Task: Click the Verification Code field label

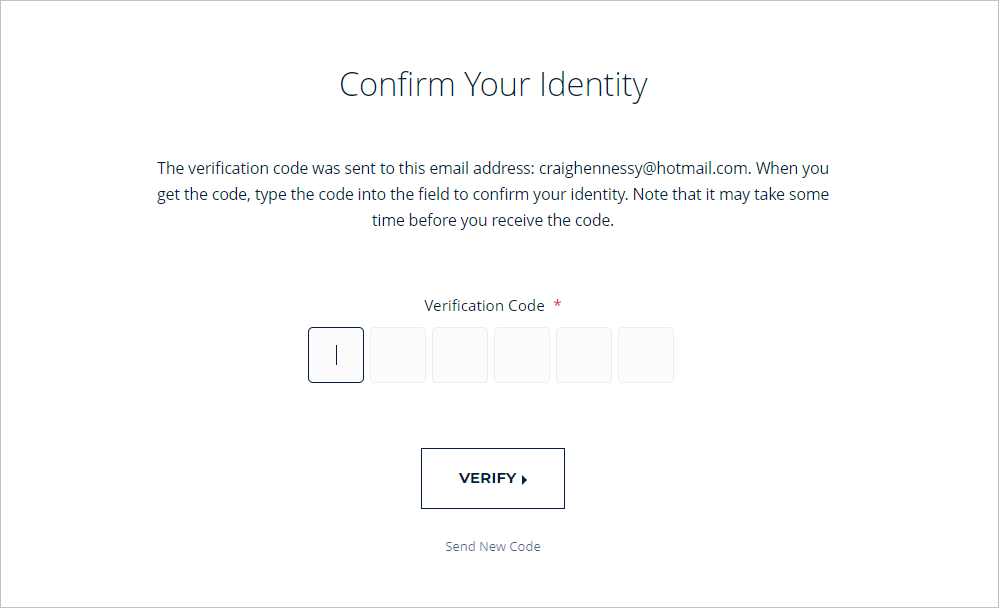Action: 484,305
